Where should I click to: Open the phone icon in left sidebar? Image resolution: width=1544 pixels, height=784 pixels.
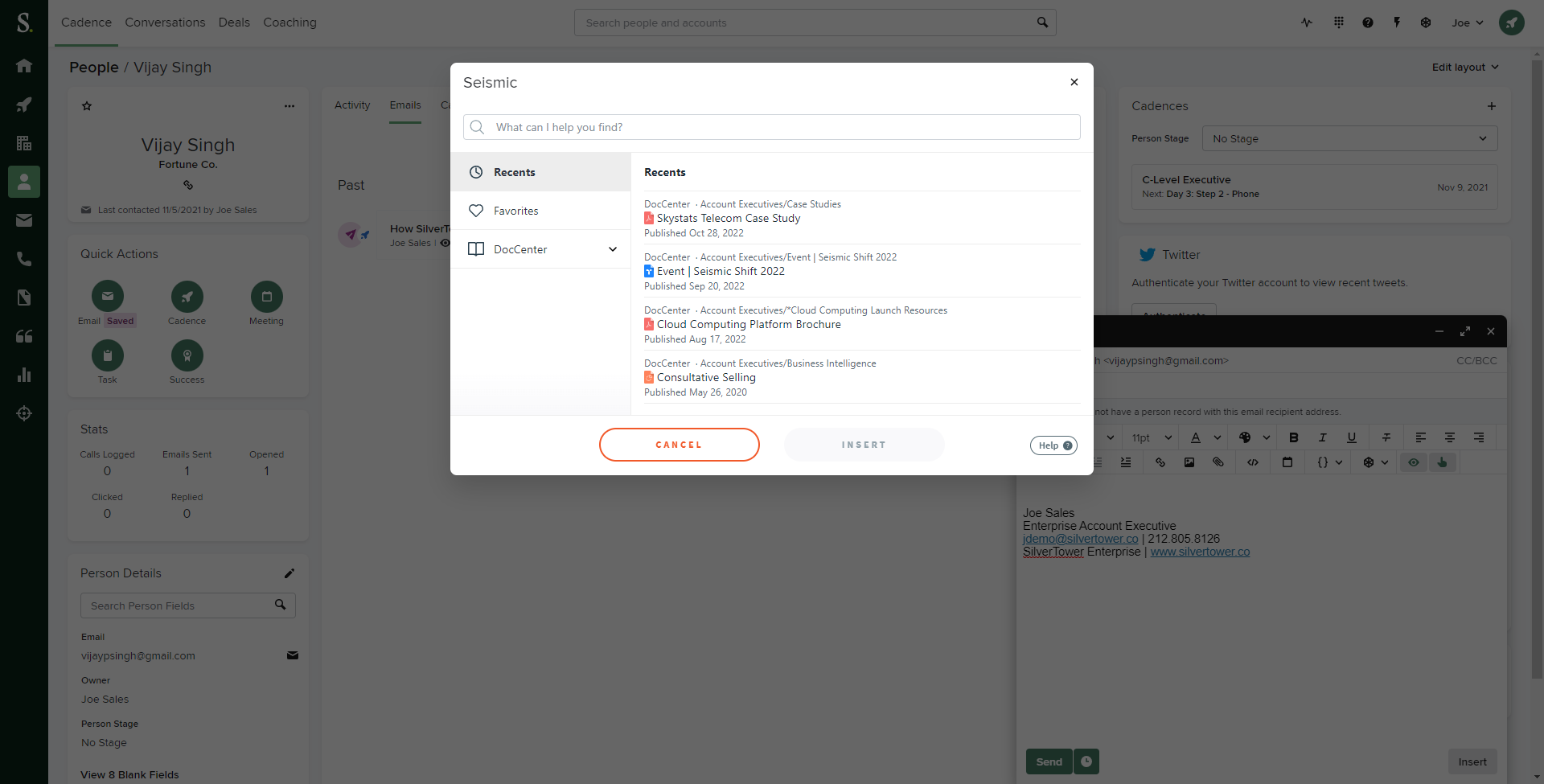[x=24, y=259]
